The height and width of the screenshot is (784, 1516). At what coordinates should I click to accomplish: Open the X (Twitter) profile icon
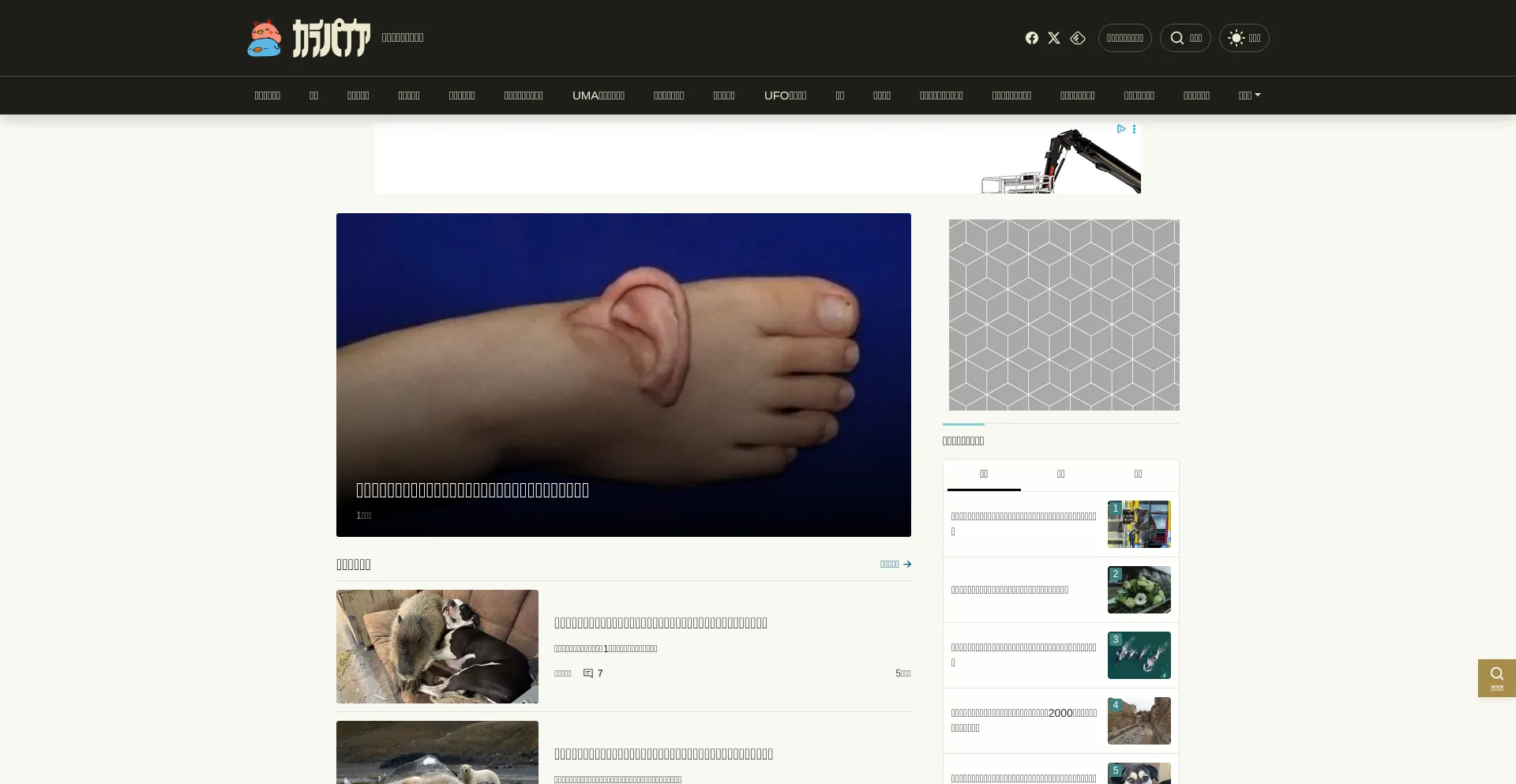[1054, 38]
